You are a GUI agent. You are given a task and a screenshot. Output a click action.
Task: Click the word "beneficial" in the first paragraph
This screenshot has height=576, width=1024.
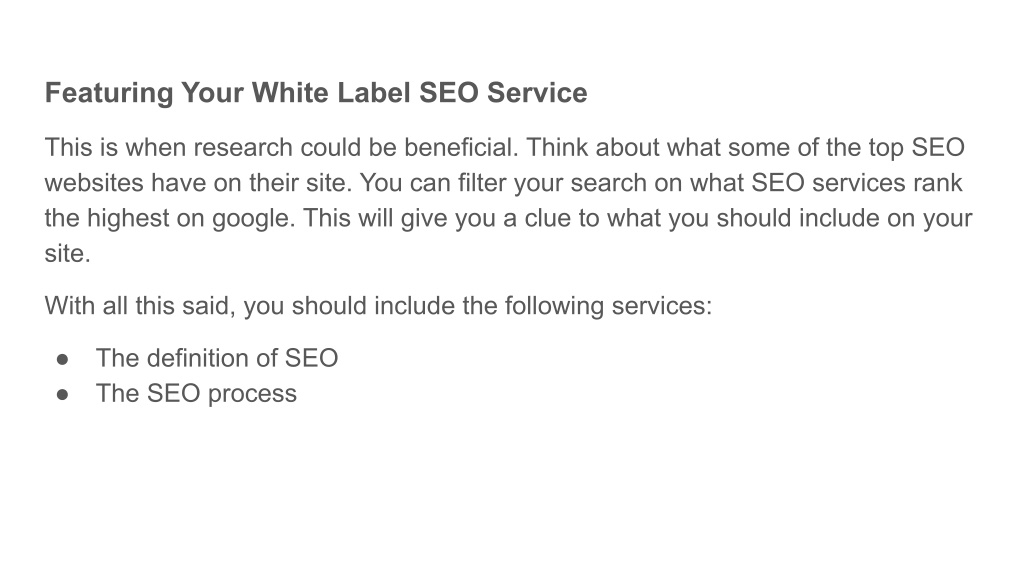(x=460, y=148)
